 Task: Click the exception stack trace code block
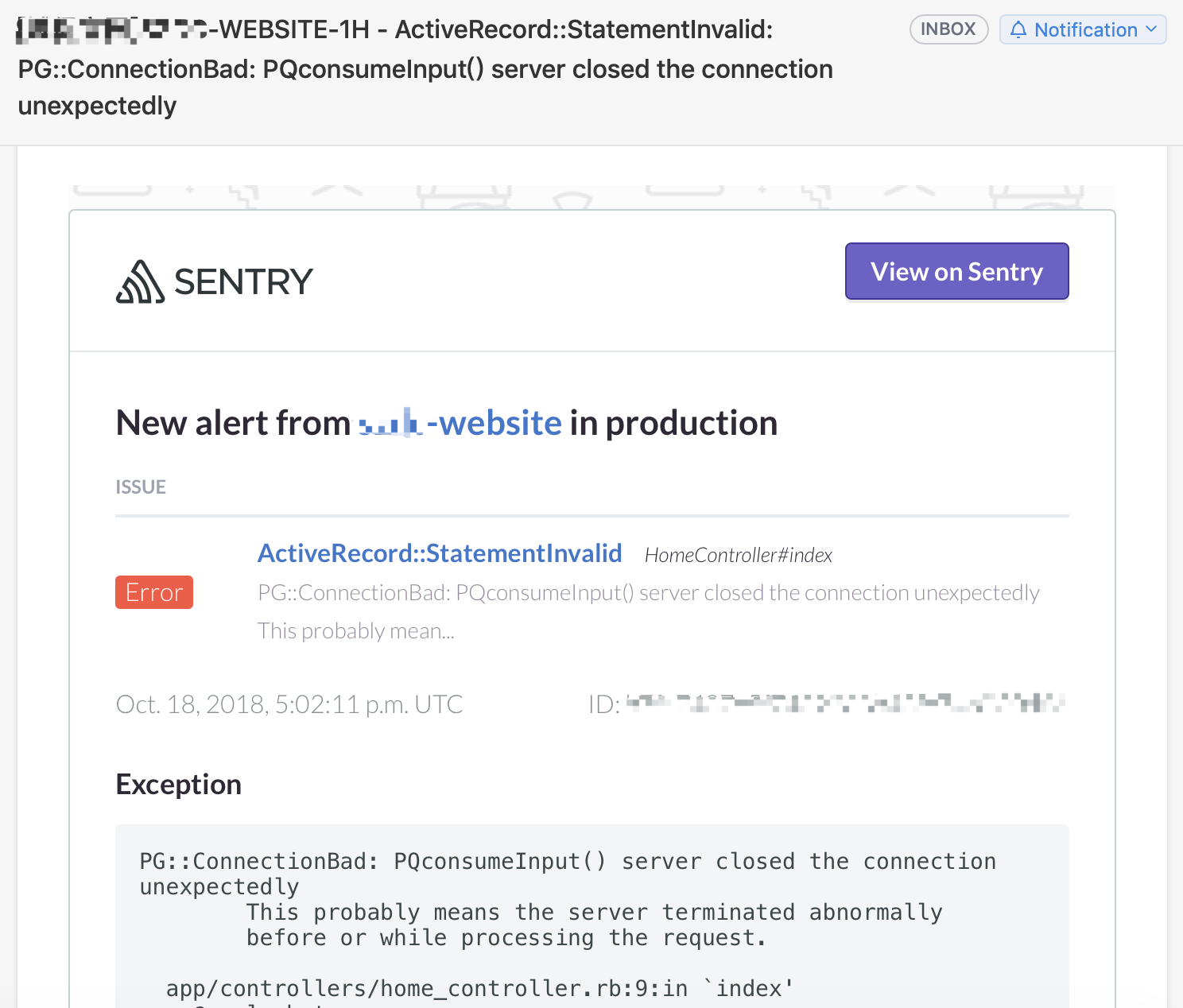tap(592, 916)
